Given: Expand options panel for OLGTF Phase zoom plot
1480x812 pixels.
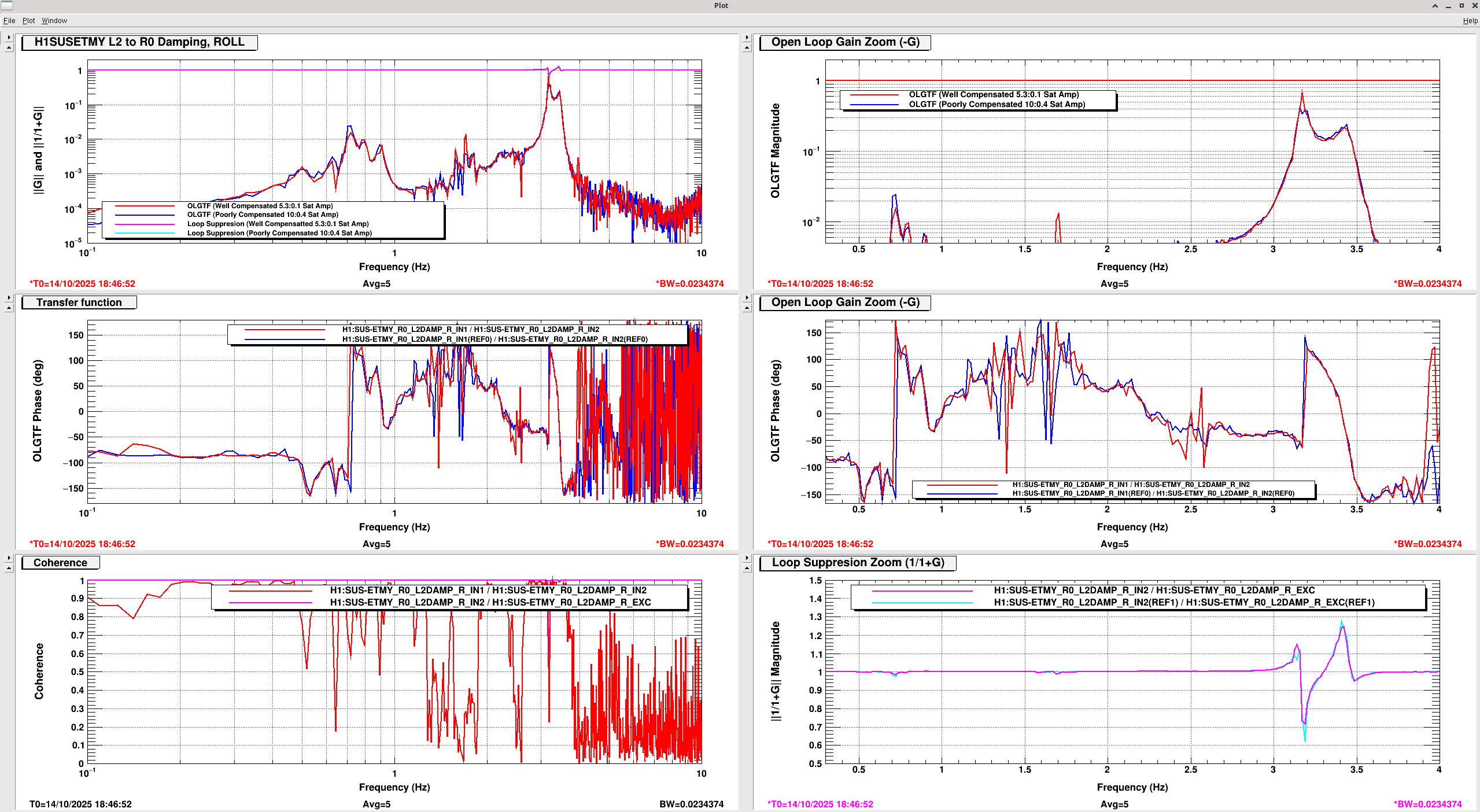Looking at the screenshot, I should click(747, 298).
